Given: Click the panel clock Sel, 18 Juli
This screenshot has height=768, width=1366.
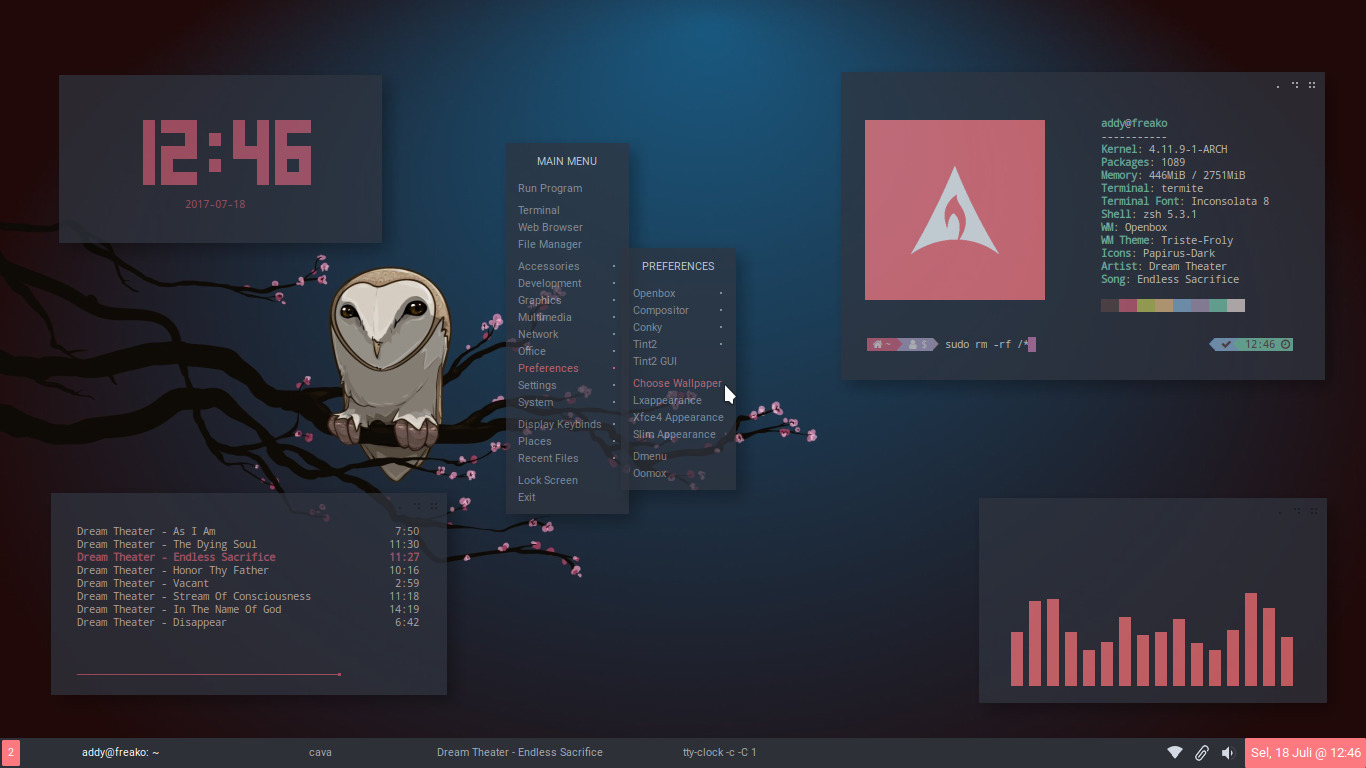Looking at the screenshot, I should click(1305, 752).
